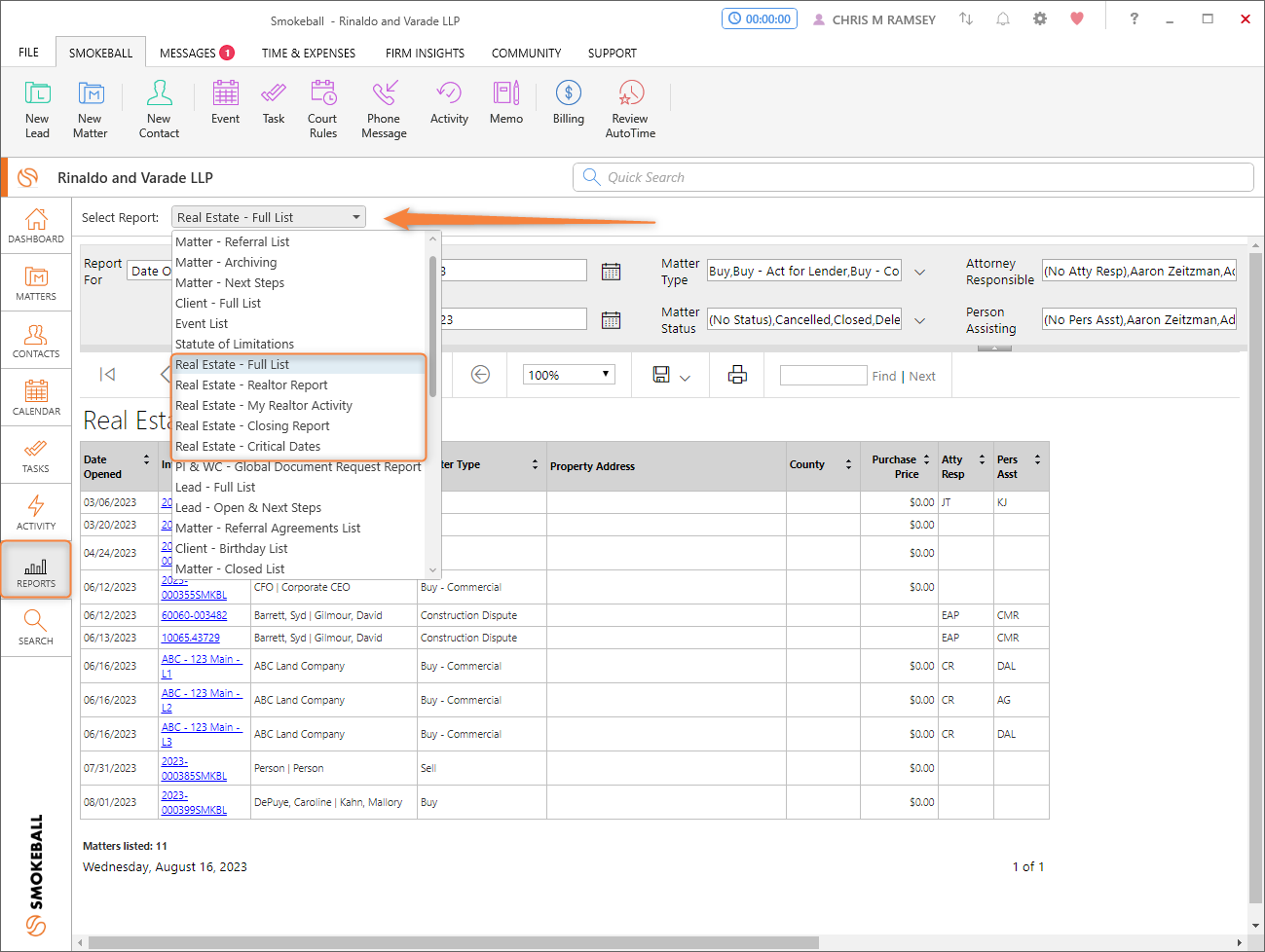Open Court Rules
The height and width of the screenshot is (952, 1265).
[x=322, y=109]
